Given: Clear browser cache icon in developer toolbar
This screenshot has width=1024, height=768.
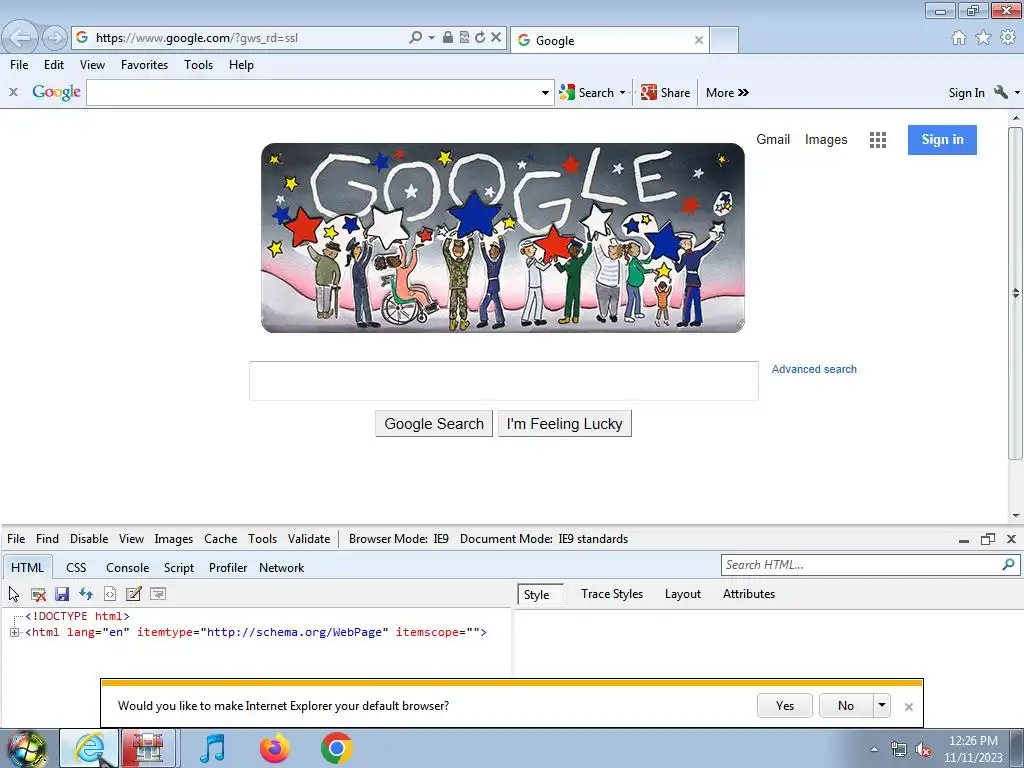Looking at the screenshot, I should coord(39,594).
